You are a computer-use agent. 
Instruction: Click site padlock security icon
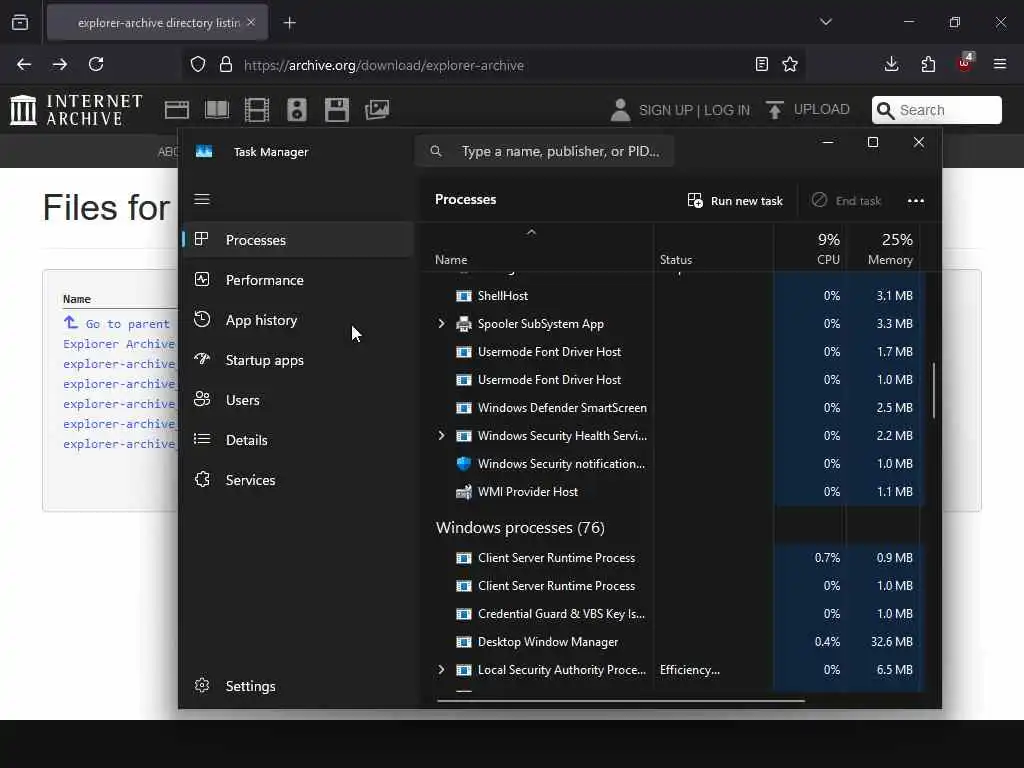(x=226, y=65)
